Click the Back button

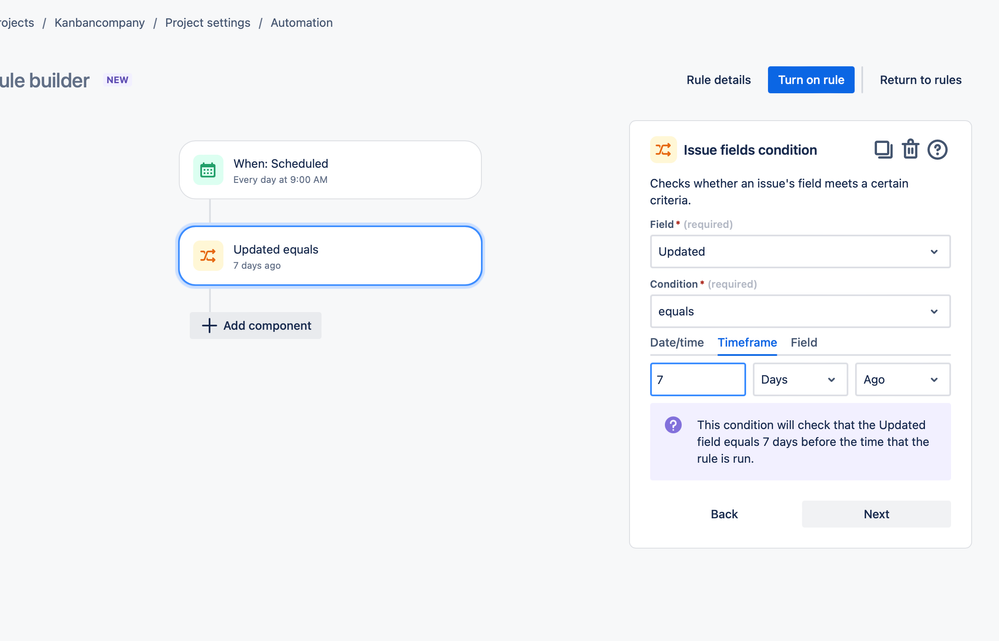(x=724, y=514)
